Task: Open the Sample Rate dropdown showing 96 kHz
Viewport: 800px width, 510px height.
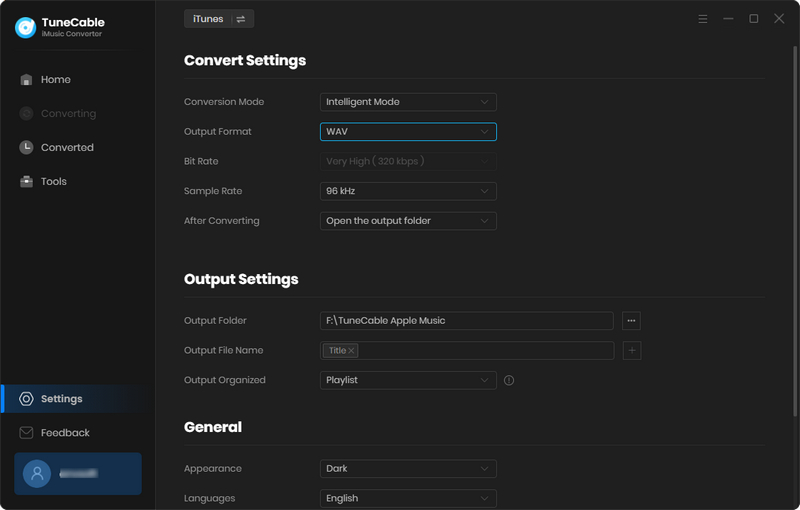Action: pos(408,191)
